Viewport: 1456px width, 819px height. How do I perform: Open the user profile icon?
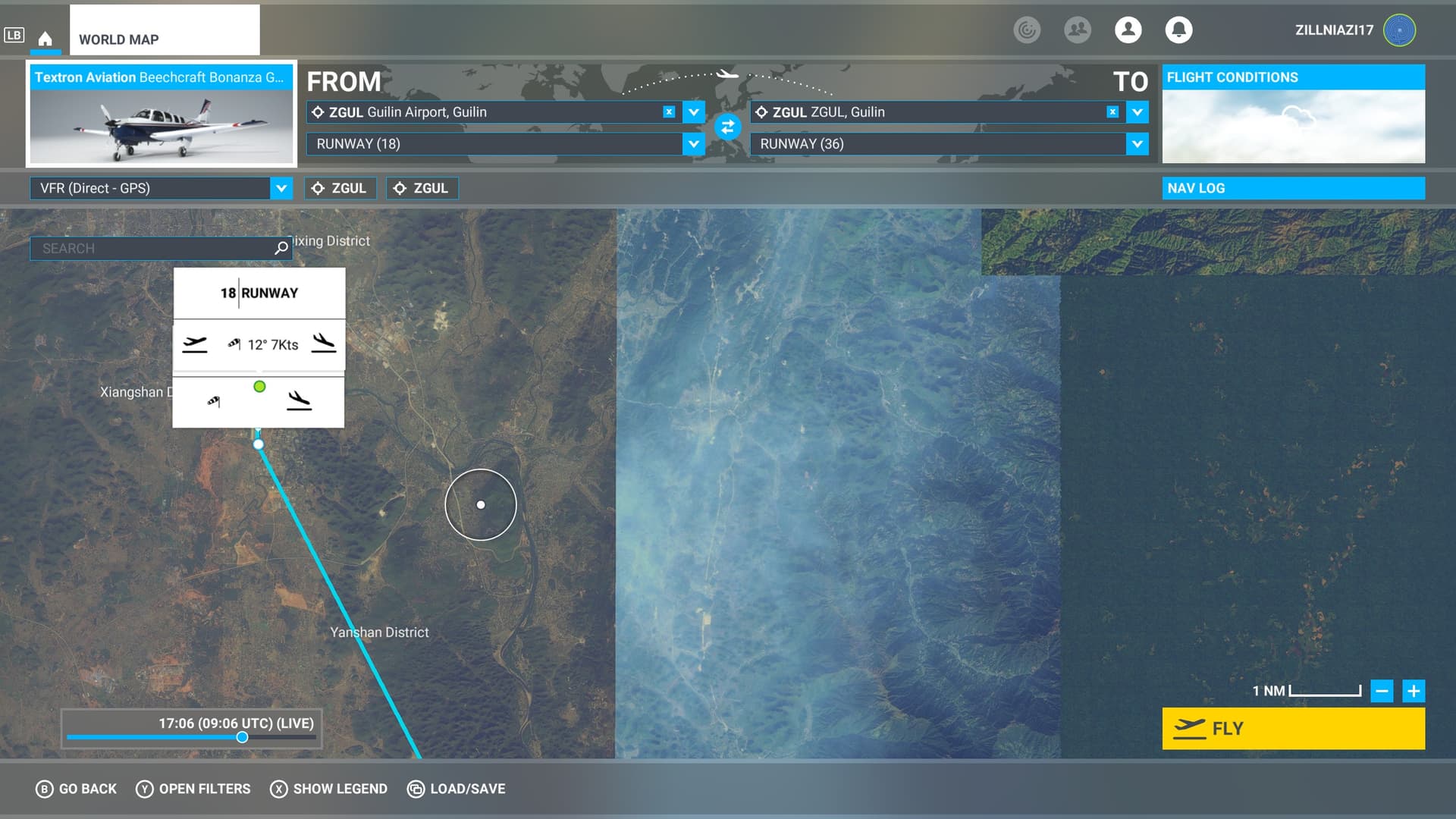pos(1128,30)
